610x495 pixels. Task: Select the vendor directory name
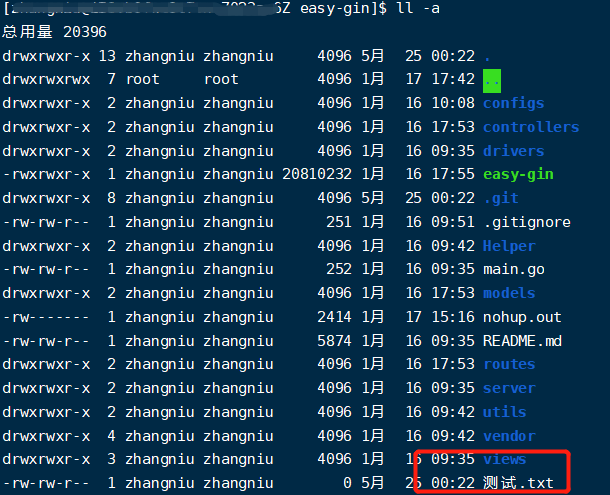pos(509,436)
